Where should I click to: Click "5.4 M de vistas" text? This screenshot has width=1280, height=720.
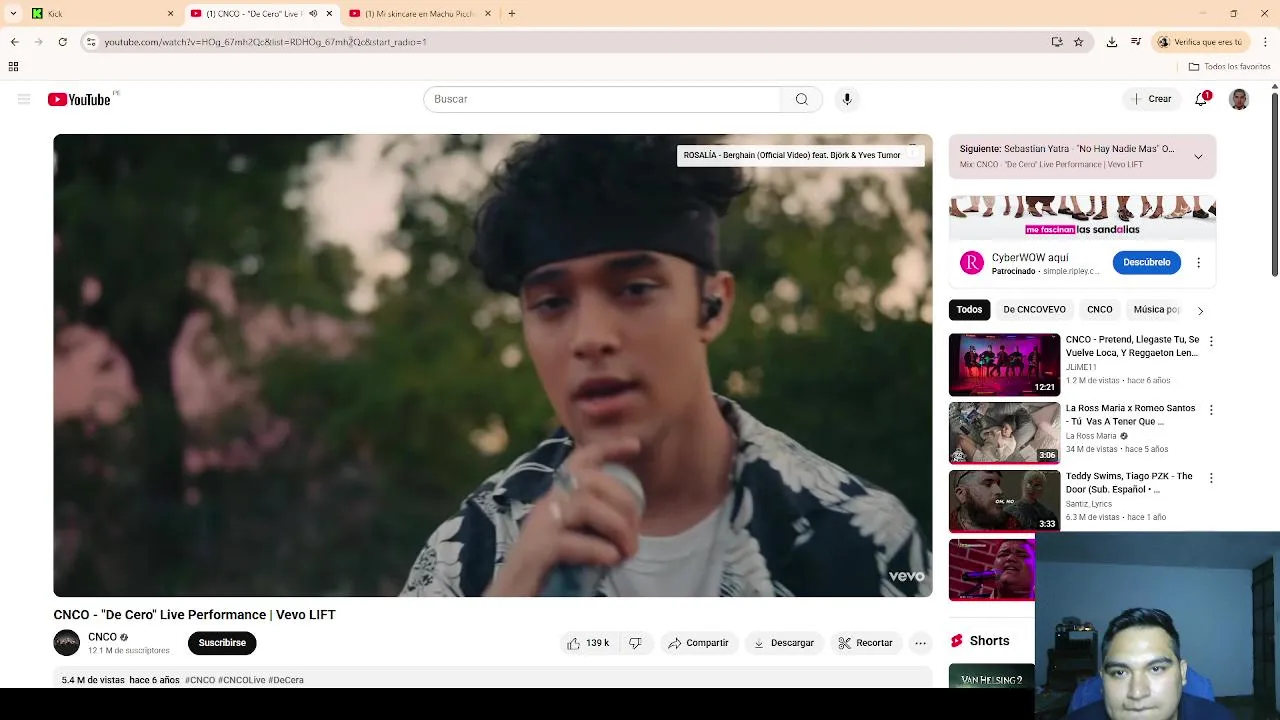93,680
